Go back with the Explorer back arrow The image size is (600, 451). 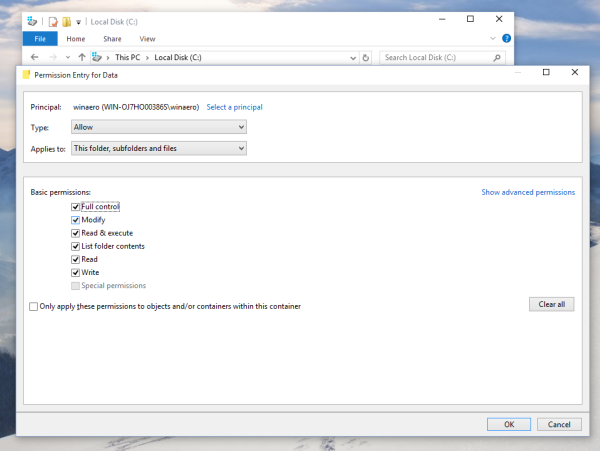[35, 57]
